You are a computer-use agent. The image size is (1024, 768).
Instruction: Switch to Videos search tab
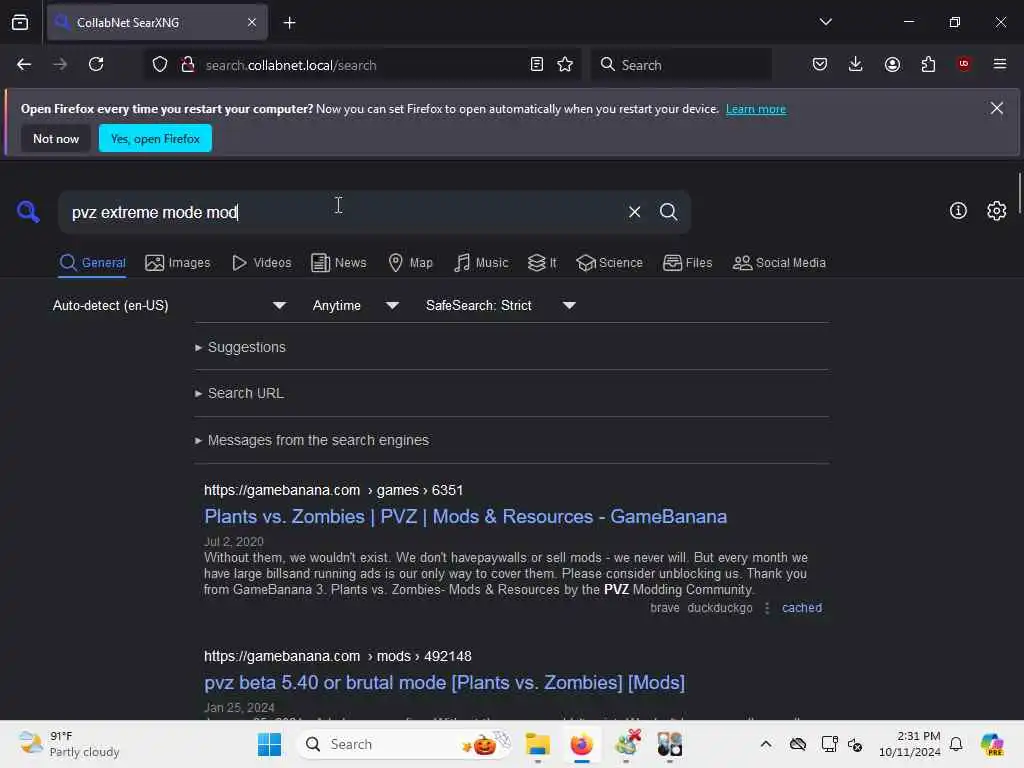(x=262, y=263)
